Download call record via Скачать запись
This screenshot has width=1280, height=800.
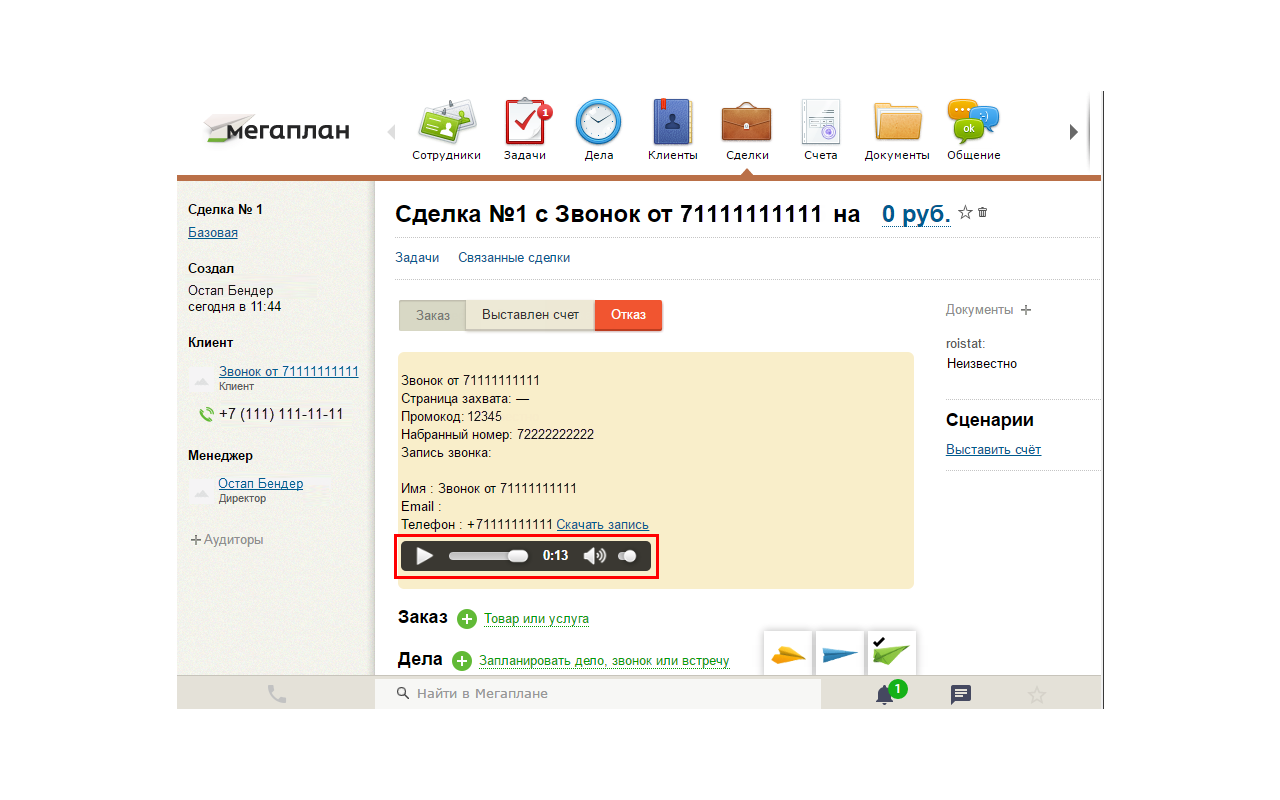(x=602, y=524)
